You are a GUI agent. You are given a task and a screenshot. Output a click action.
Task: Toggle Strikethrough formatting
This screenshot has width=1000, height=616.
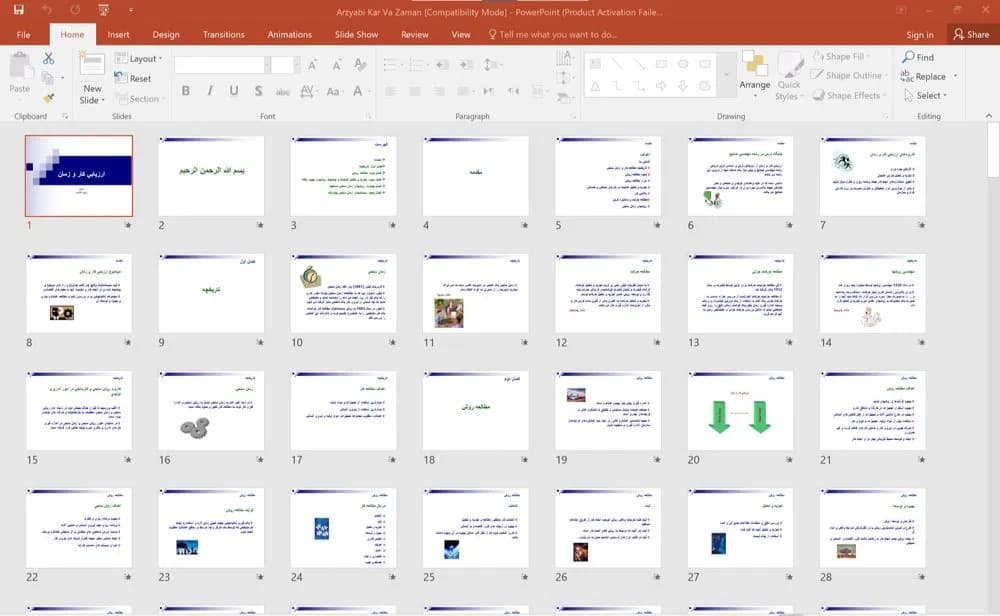coord(283,92)
